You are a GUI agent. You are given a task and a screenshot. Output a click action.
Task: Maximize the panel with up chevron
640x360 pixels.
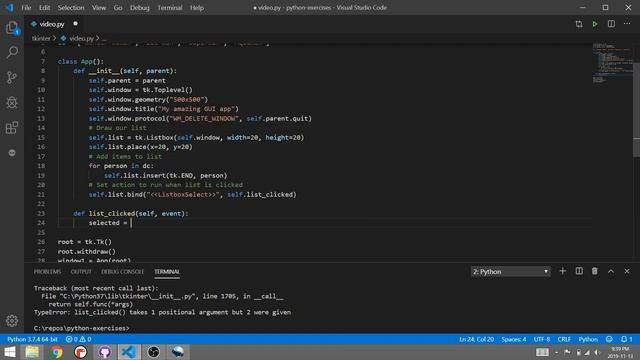pos(611,271)
